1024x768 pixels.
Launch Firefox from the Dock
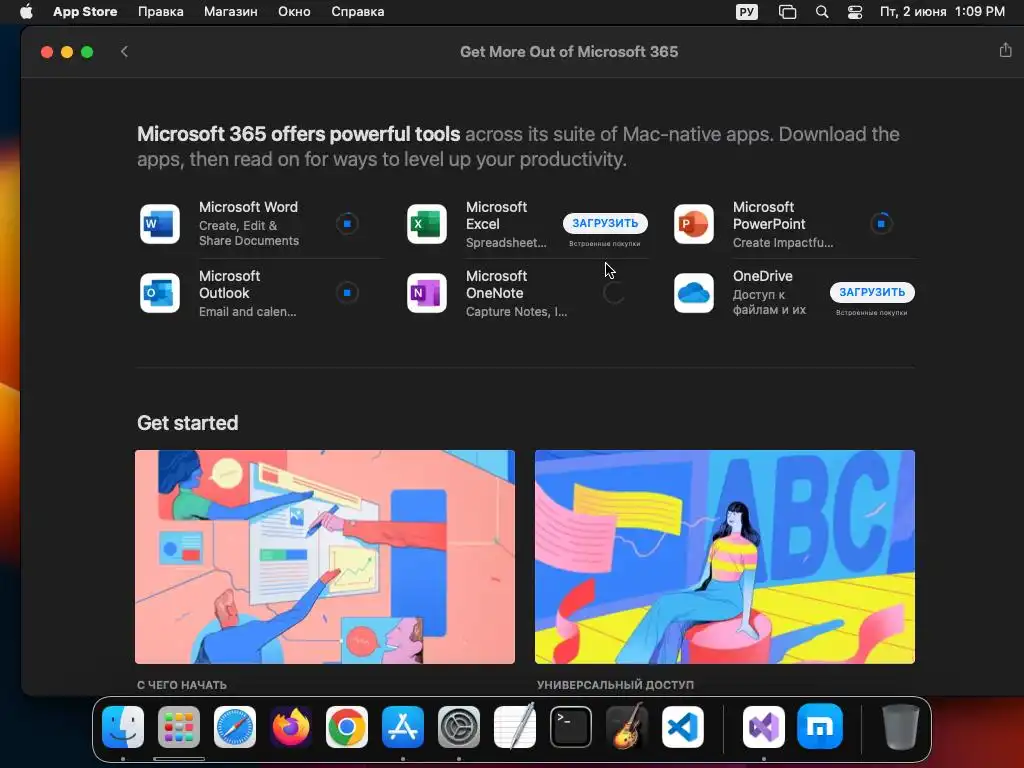pos(291,727)
